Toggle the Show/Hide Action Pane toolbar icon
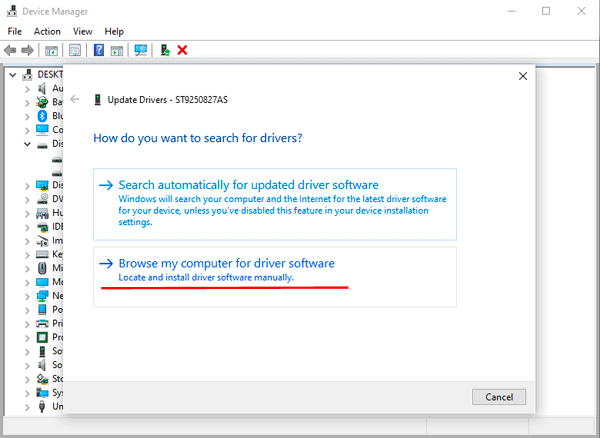The image size is (600, 438). [117, 50]
